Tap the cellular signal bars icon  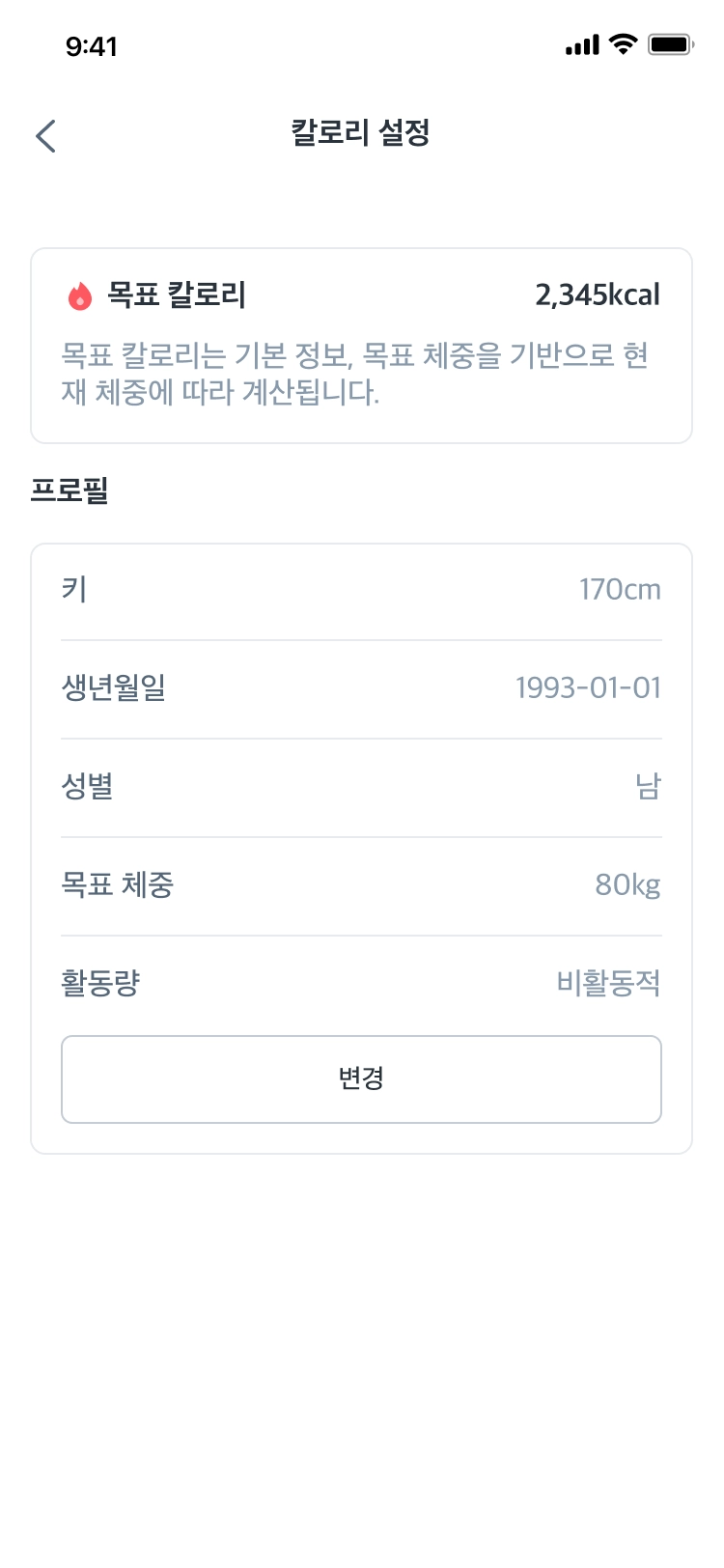pyautogui.click(x=582, y=44)
